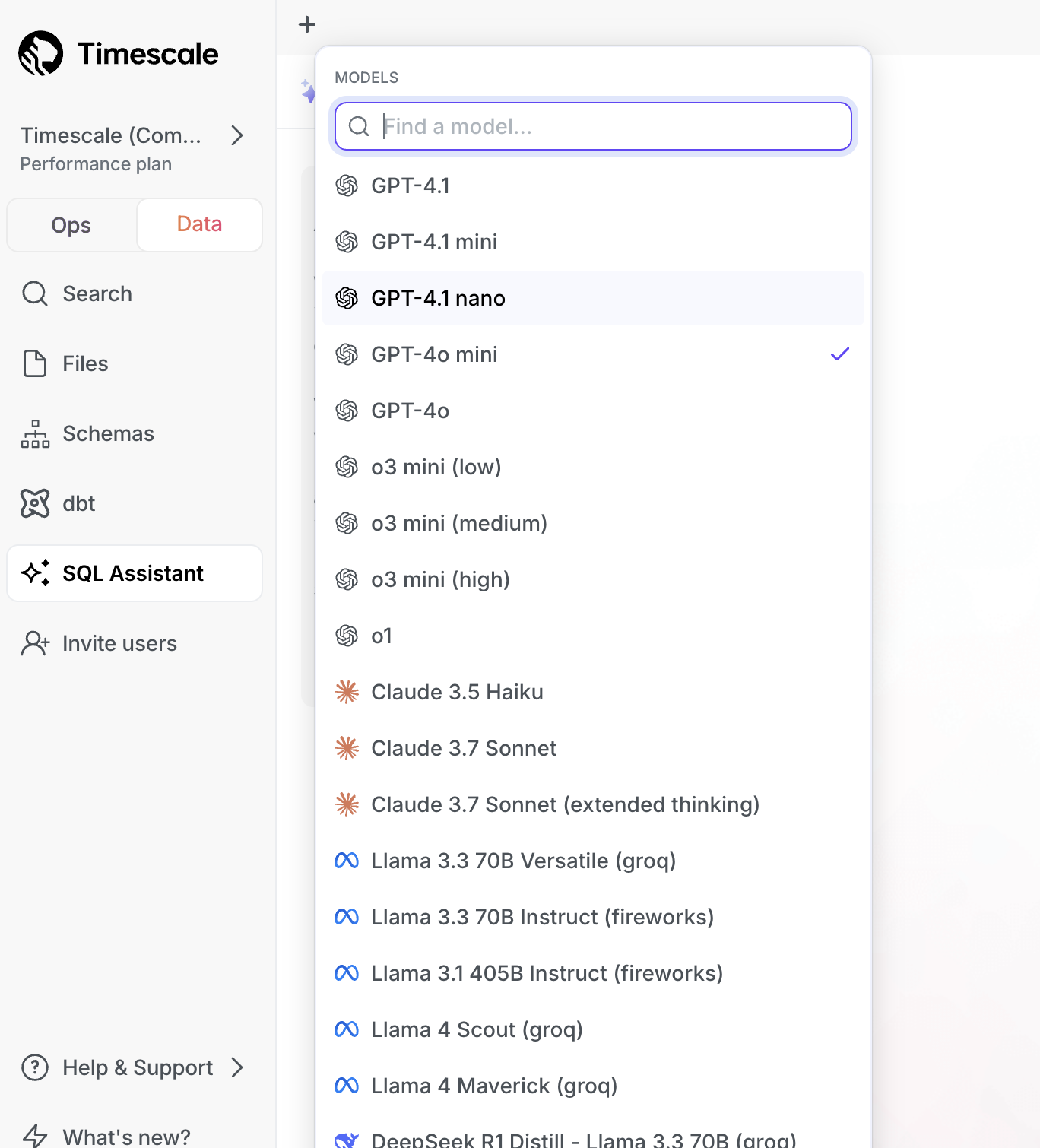Focus the Find a model search field

point(593,126)
